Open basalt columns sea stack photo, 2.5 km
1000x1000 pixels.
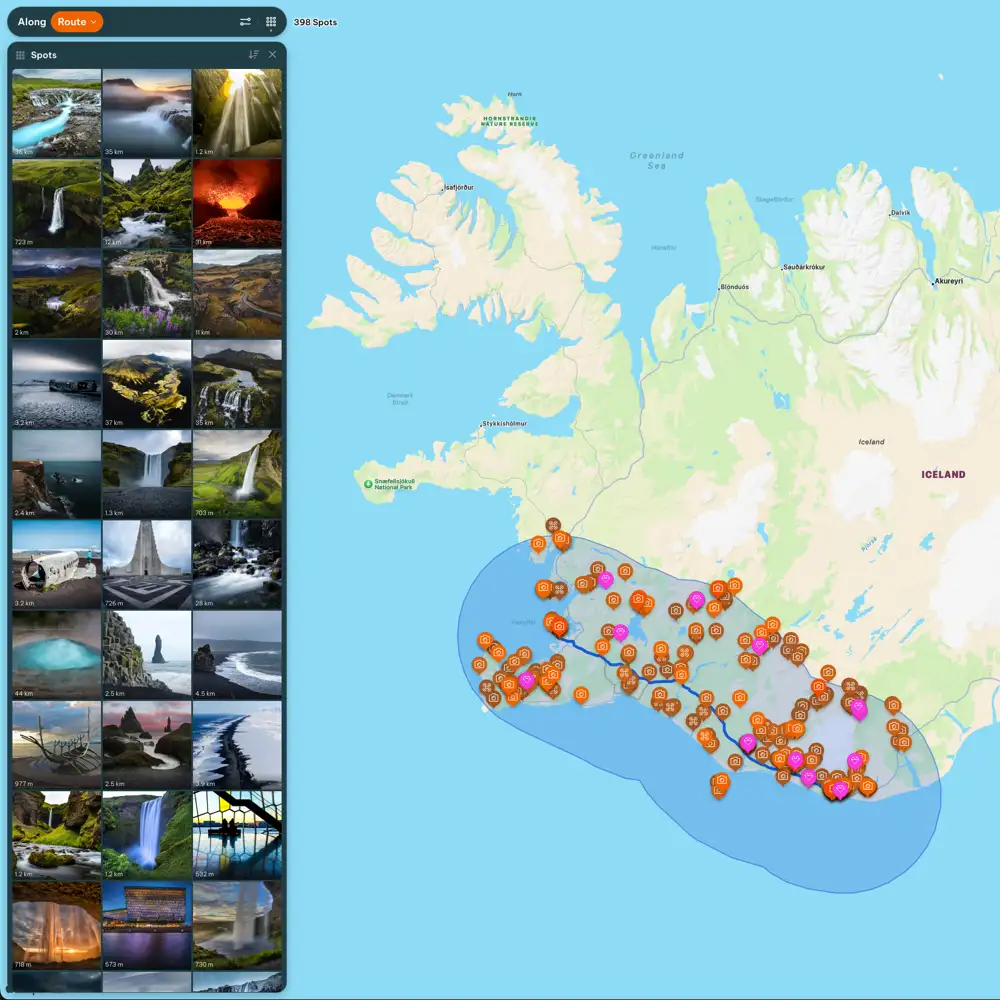147,654
